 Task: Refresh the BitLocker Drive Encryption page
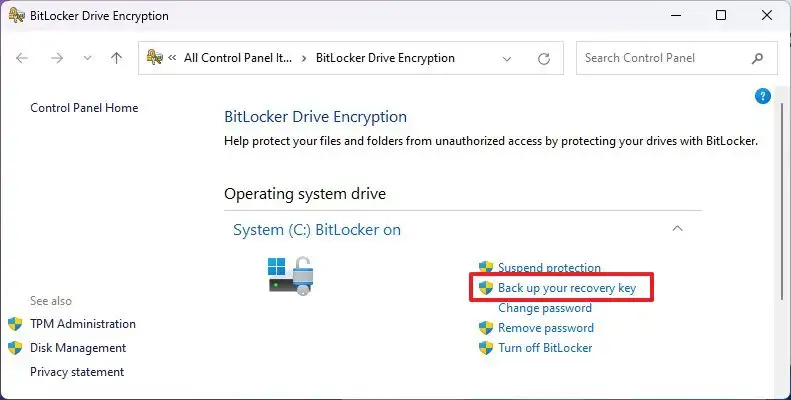click(x=543, y=58)
